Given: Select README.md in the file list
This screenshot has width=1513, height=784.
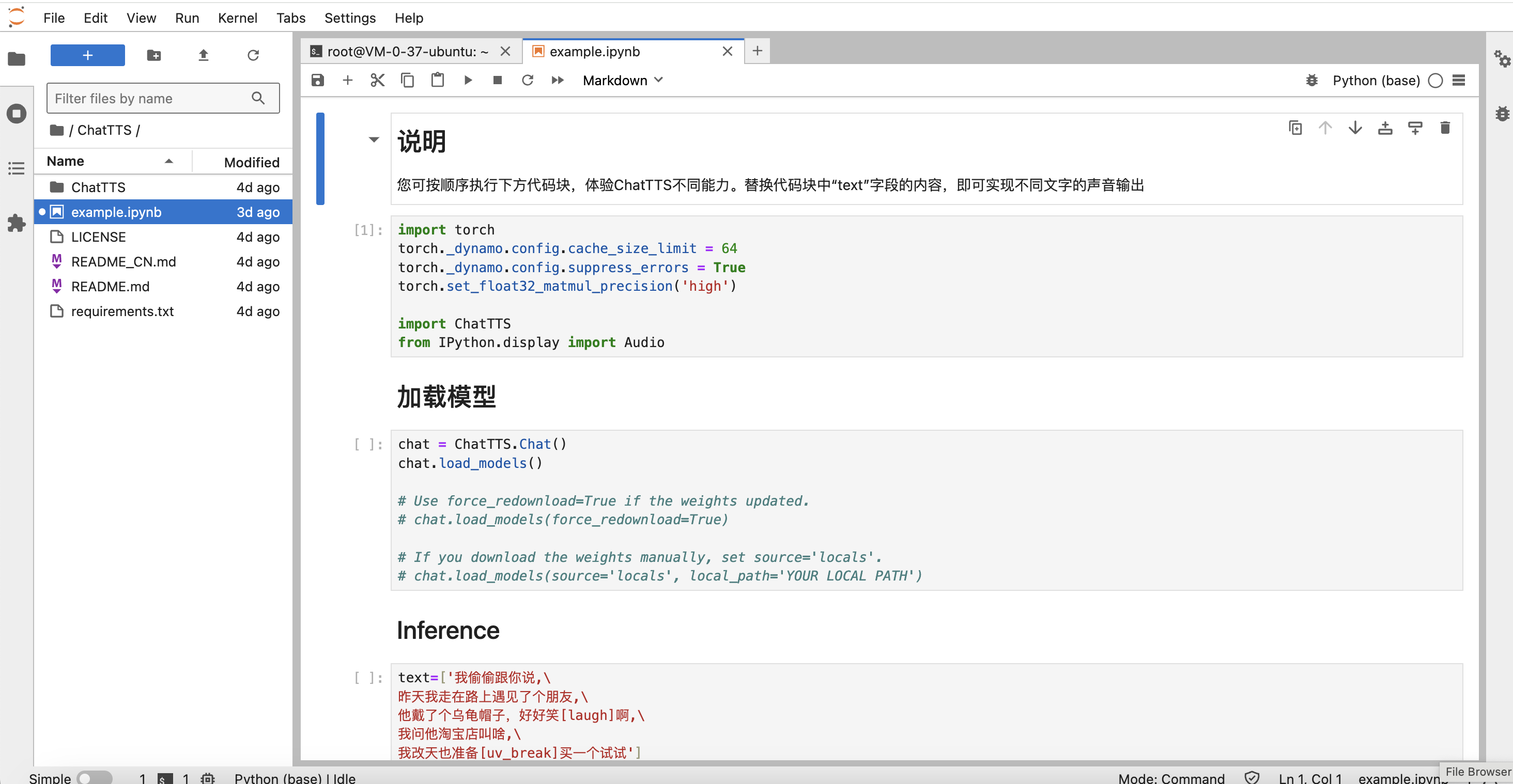Looking at the screenshot, I should click(163, 286).
